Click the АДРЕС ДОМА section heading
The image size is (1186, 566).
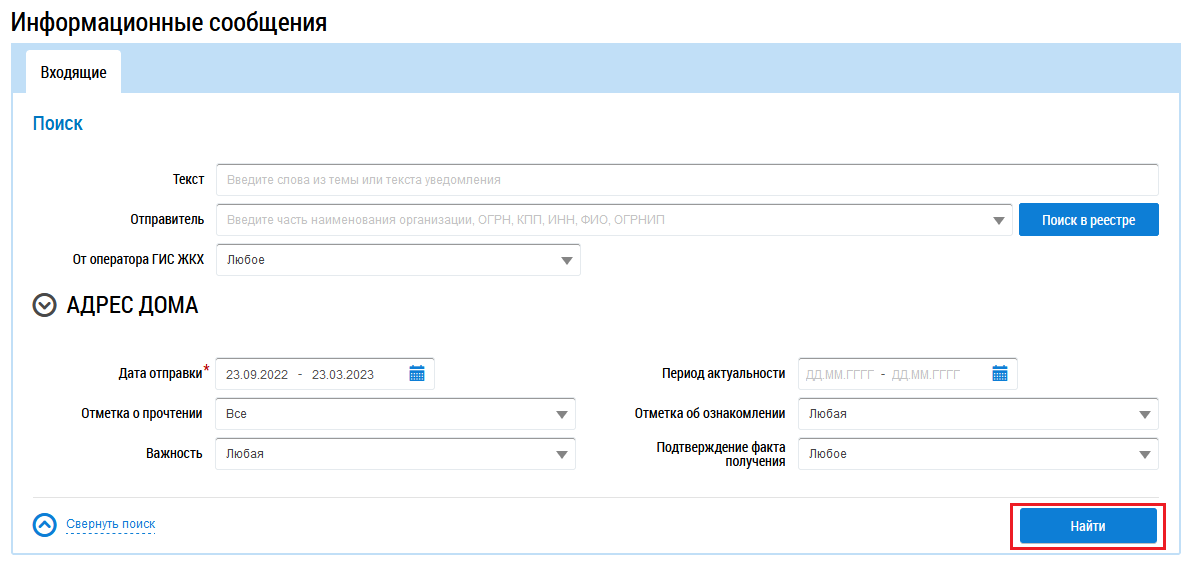click(132, 306)
